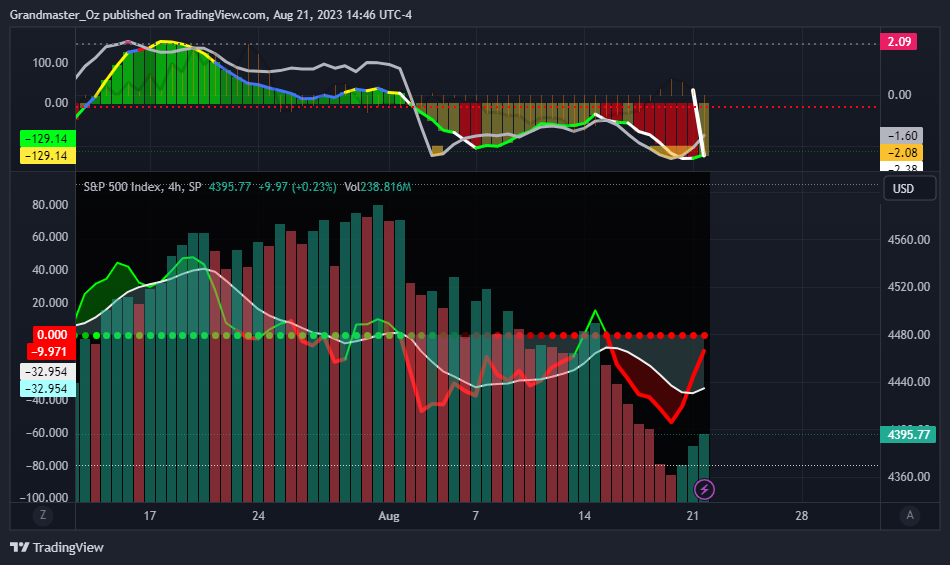Click the gray -1.60 indicator label
Image resolution: width=950 pixels, height=565 pixels.
(902, 136)
